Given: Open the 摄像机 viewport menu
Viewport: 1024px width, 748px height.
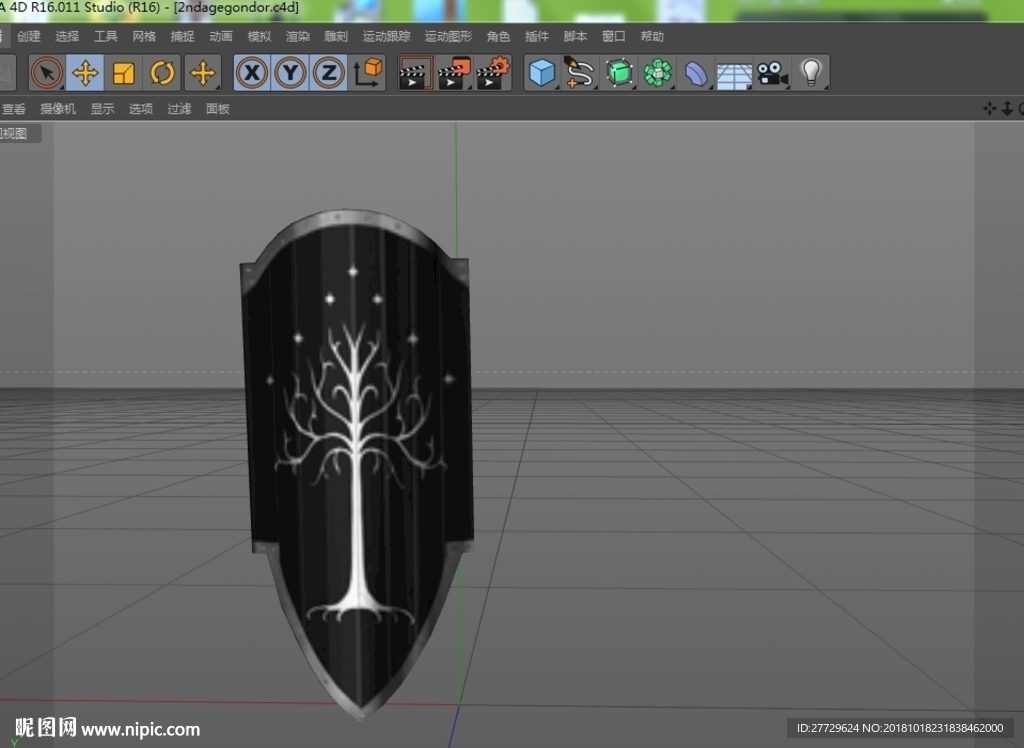Looking at the screenshot, I should click(58, 109).
